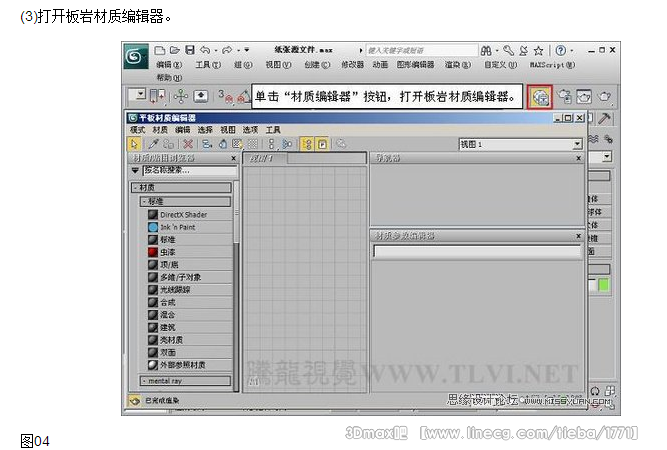Image resolution: width=667 pixels, height=450 pixels.
Task: Click the keyword search box in title bar
Action: coord(421,50)
